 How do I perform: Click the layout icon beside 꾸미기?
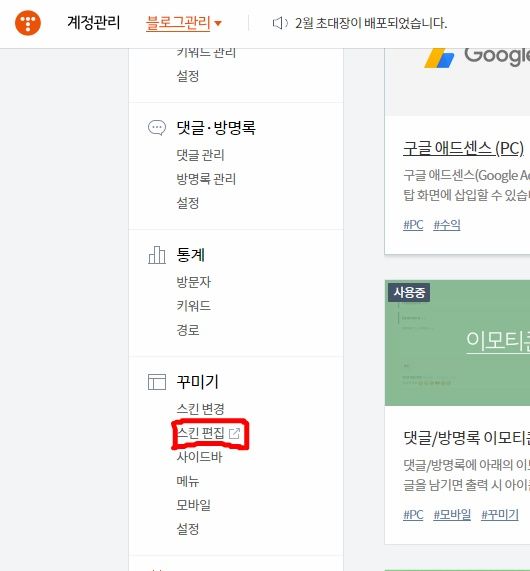157,382
